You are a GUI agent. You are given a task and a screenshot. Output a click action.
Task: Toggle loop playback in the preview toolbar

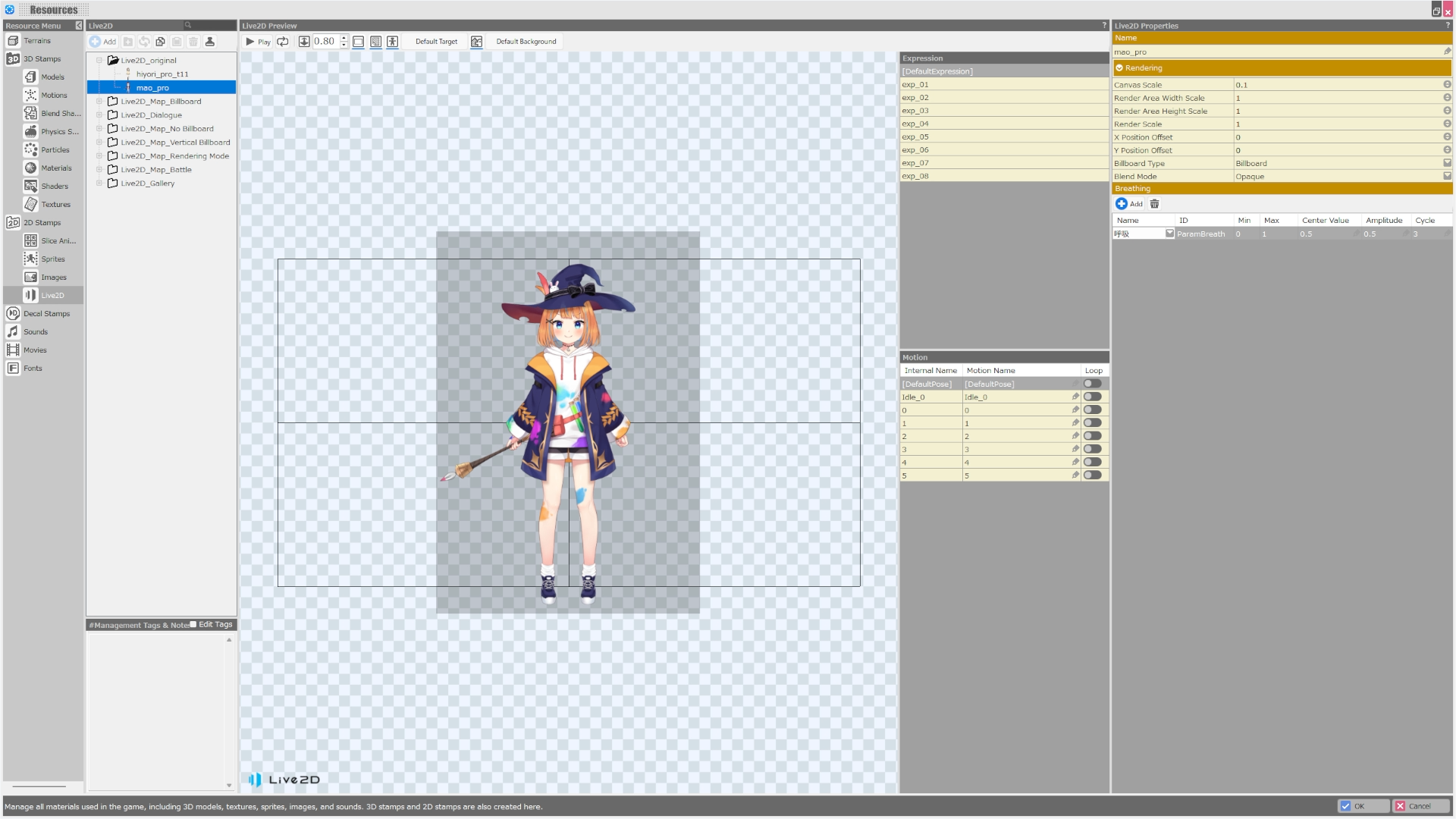(x=283, y=42)
